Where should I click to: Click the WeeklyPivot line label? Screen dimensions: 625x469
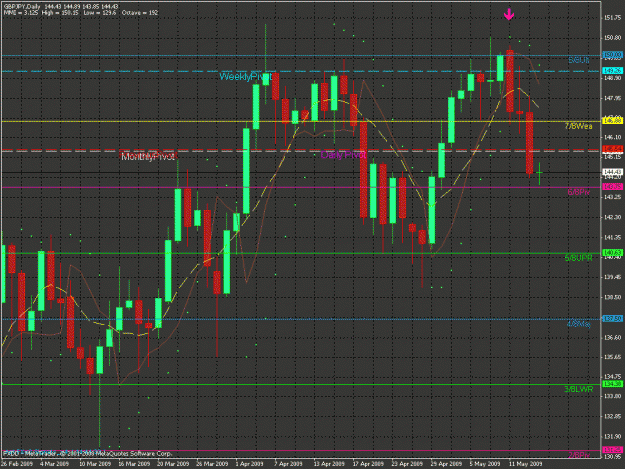click(246, 76)
